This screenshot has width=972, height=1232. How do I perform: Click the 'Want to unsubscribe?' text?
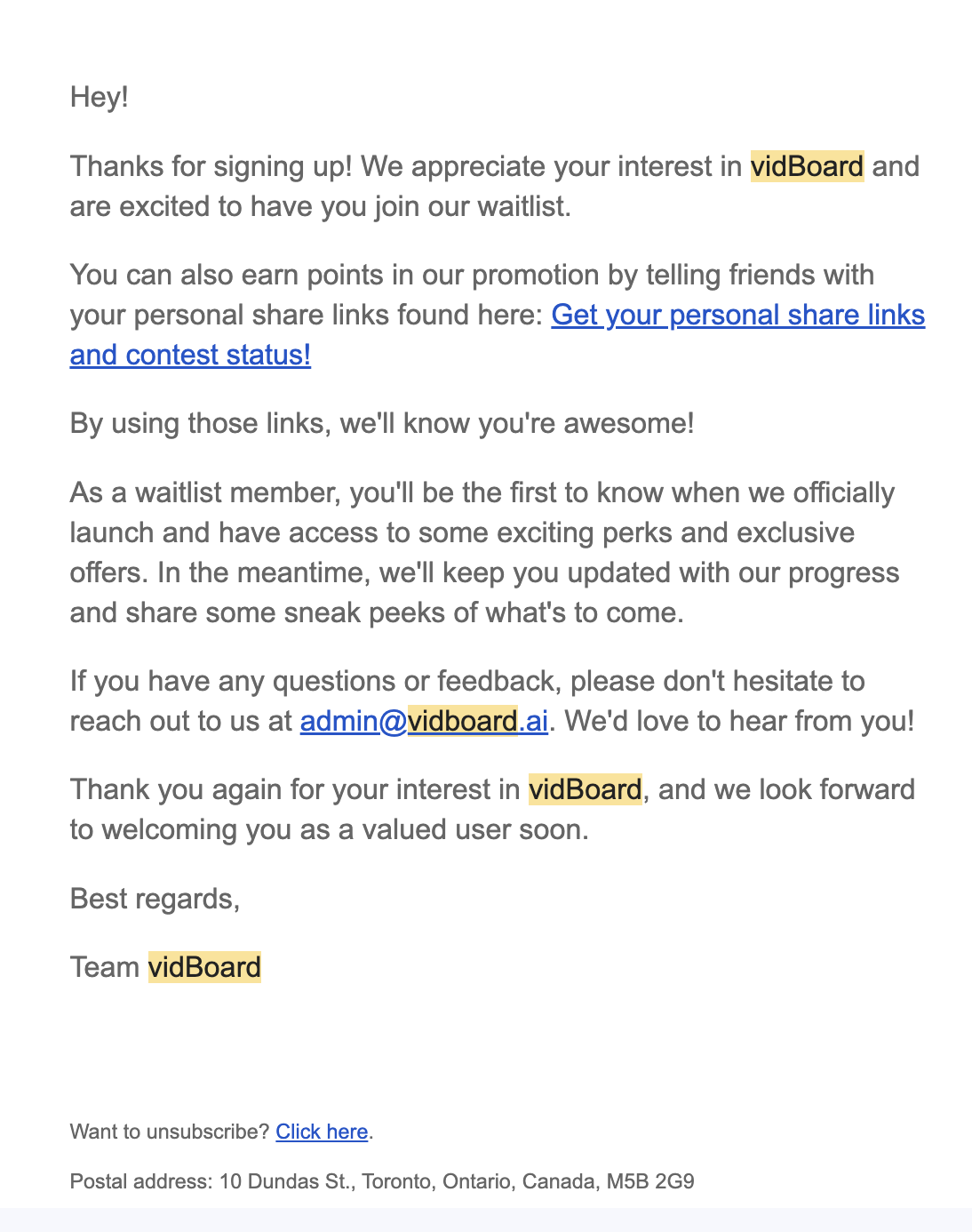coord(169,1132)
